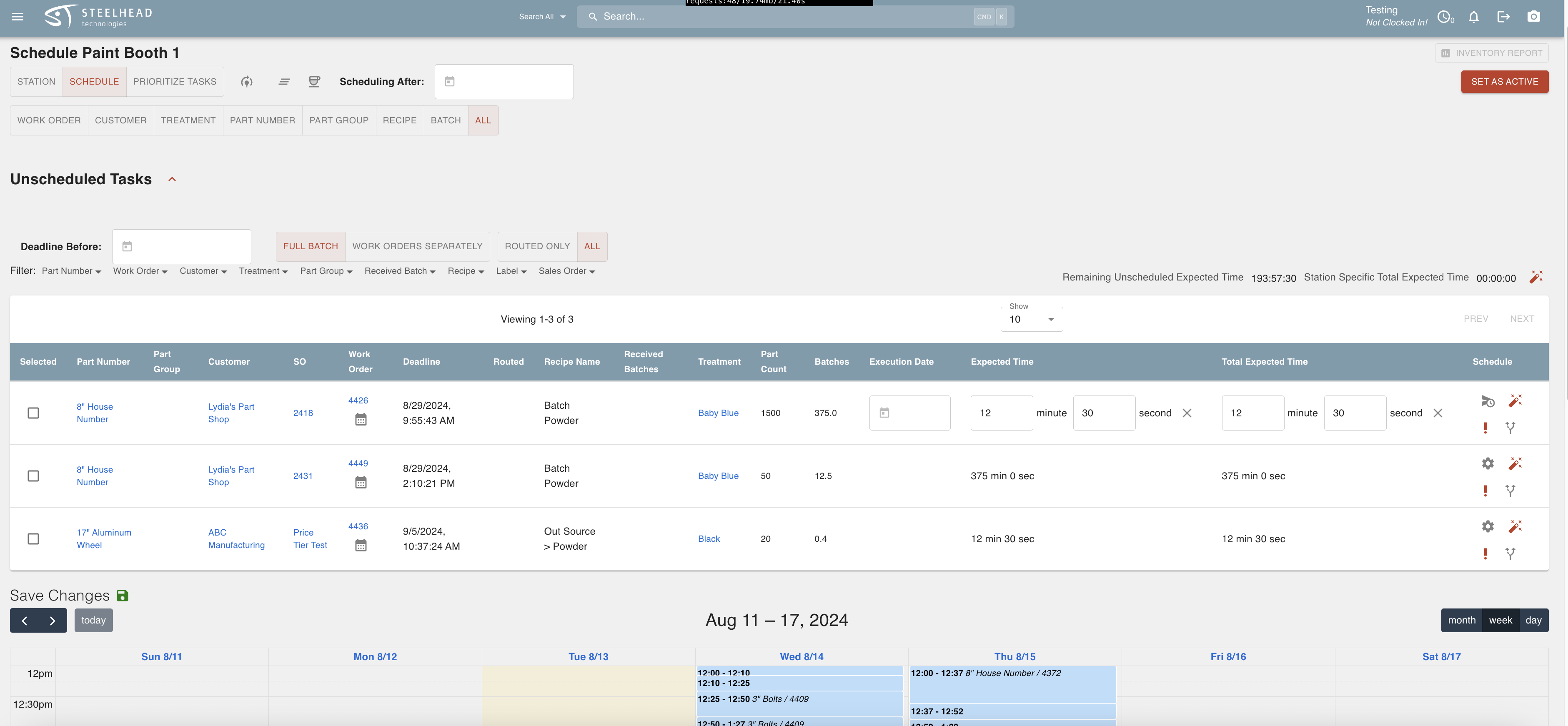Screen dimensions: 1568x726
Task: Open the Sales Order filter dropdown
Action: pos(567,271)
